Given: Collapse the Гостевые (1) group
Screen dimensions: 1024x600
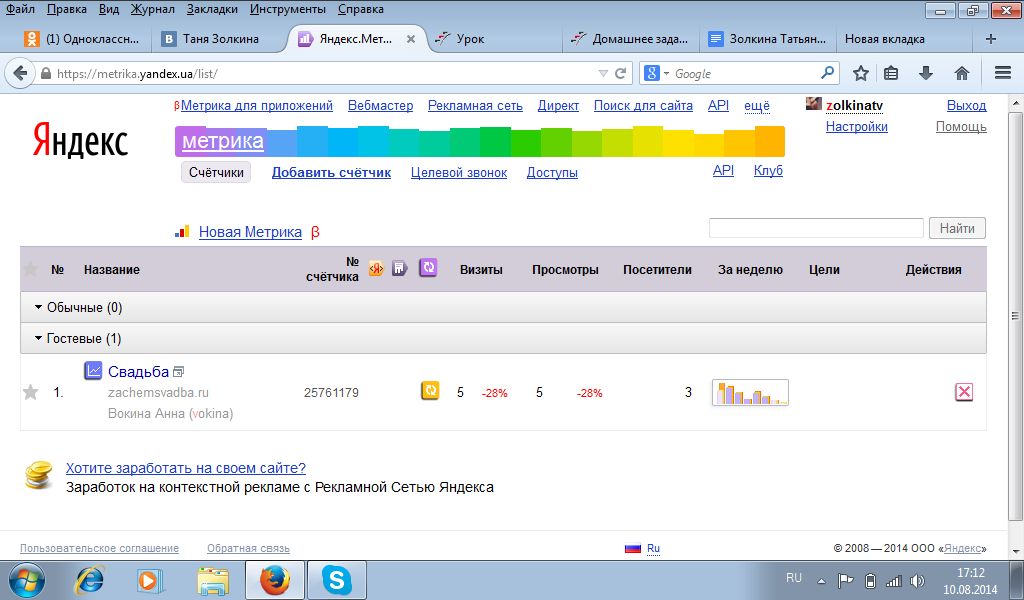Looking at the screenshot, I should pyautogui.click(x=38, y=338).
